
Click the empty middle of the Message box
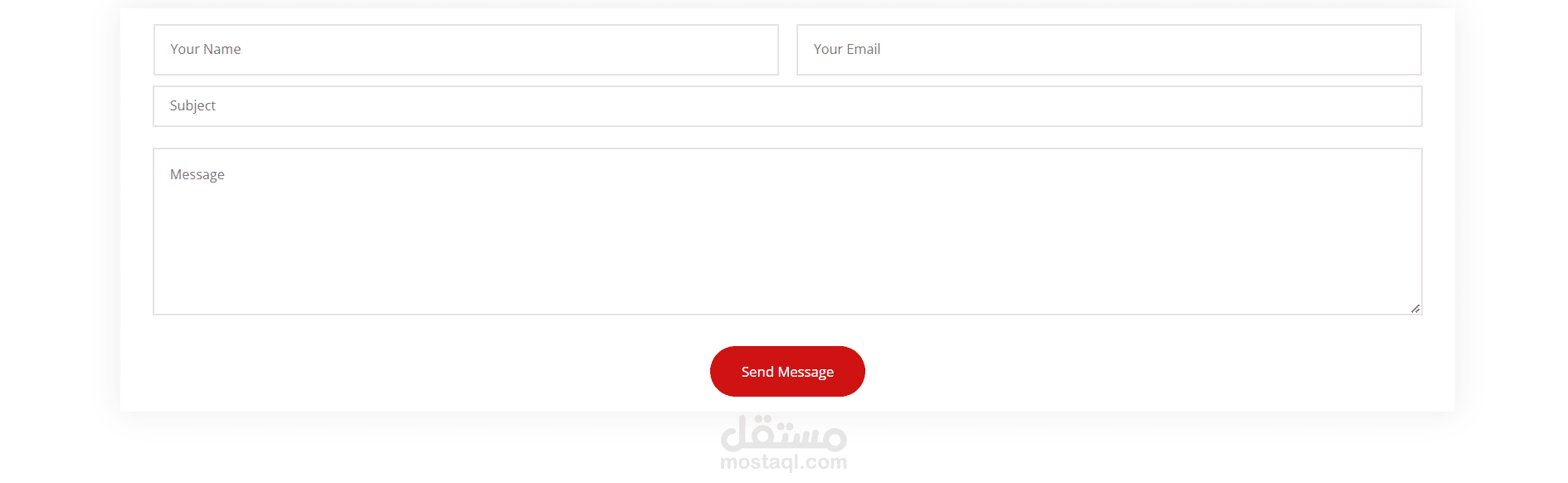[787, 241]
